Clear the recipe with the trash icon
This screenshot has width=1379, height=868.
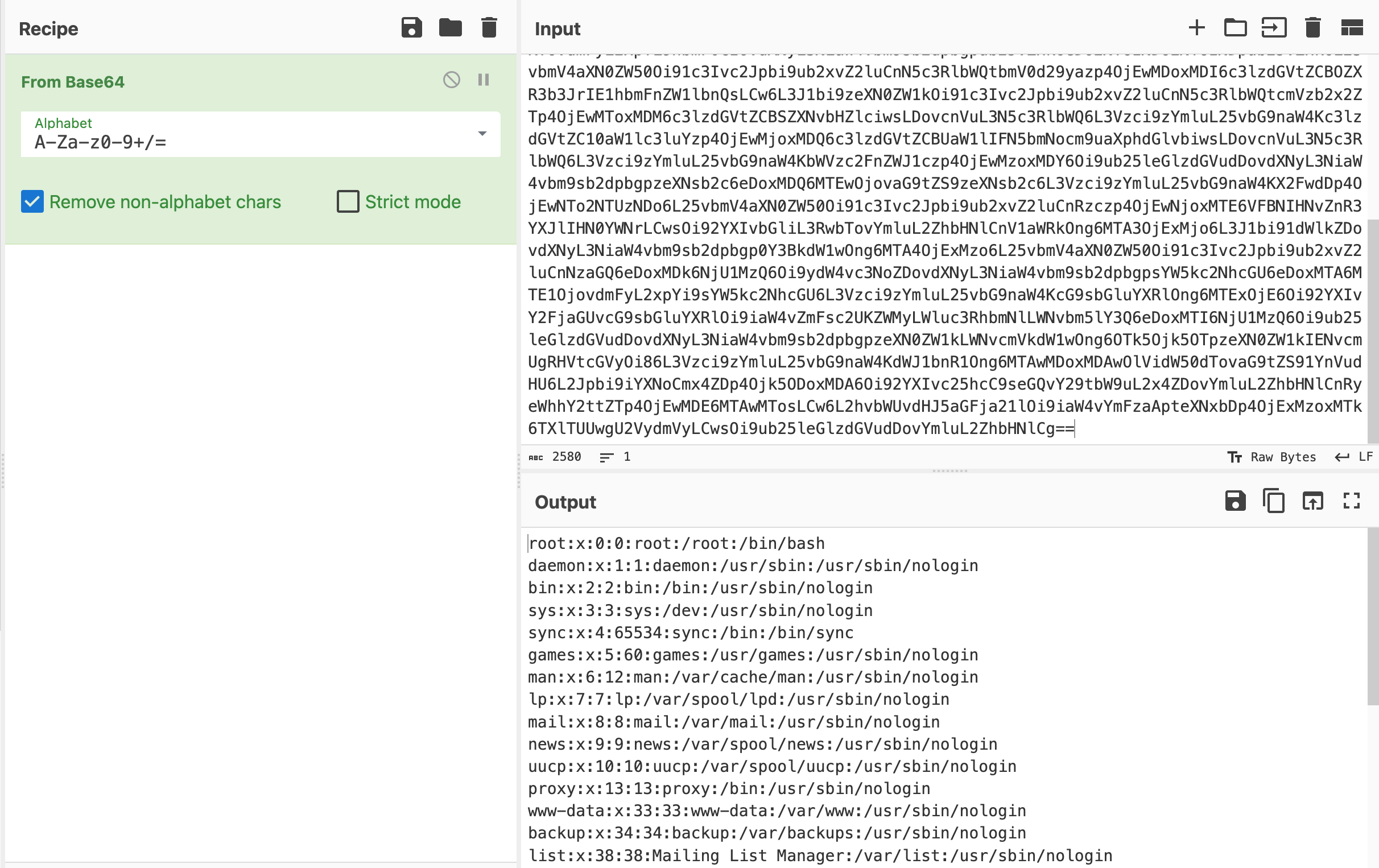(x=489, y=27)
